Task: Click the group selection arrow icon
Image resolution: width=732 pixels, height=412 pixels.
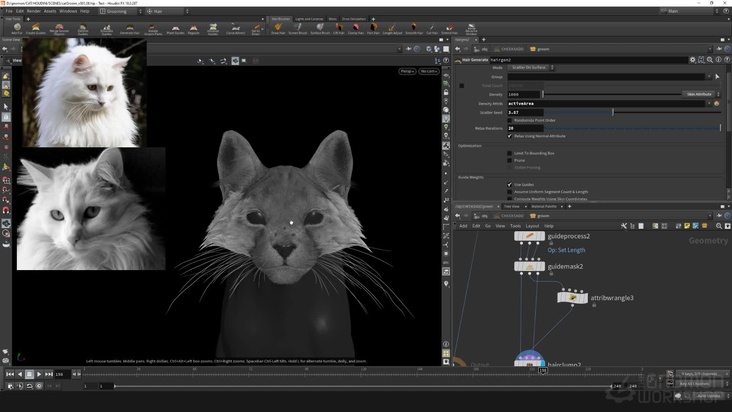Action: click(716, 76)
